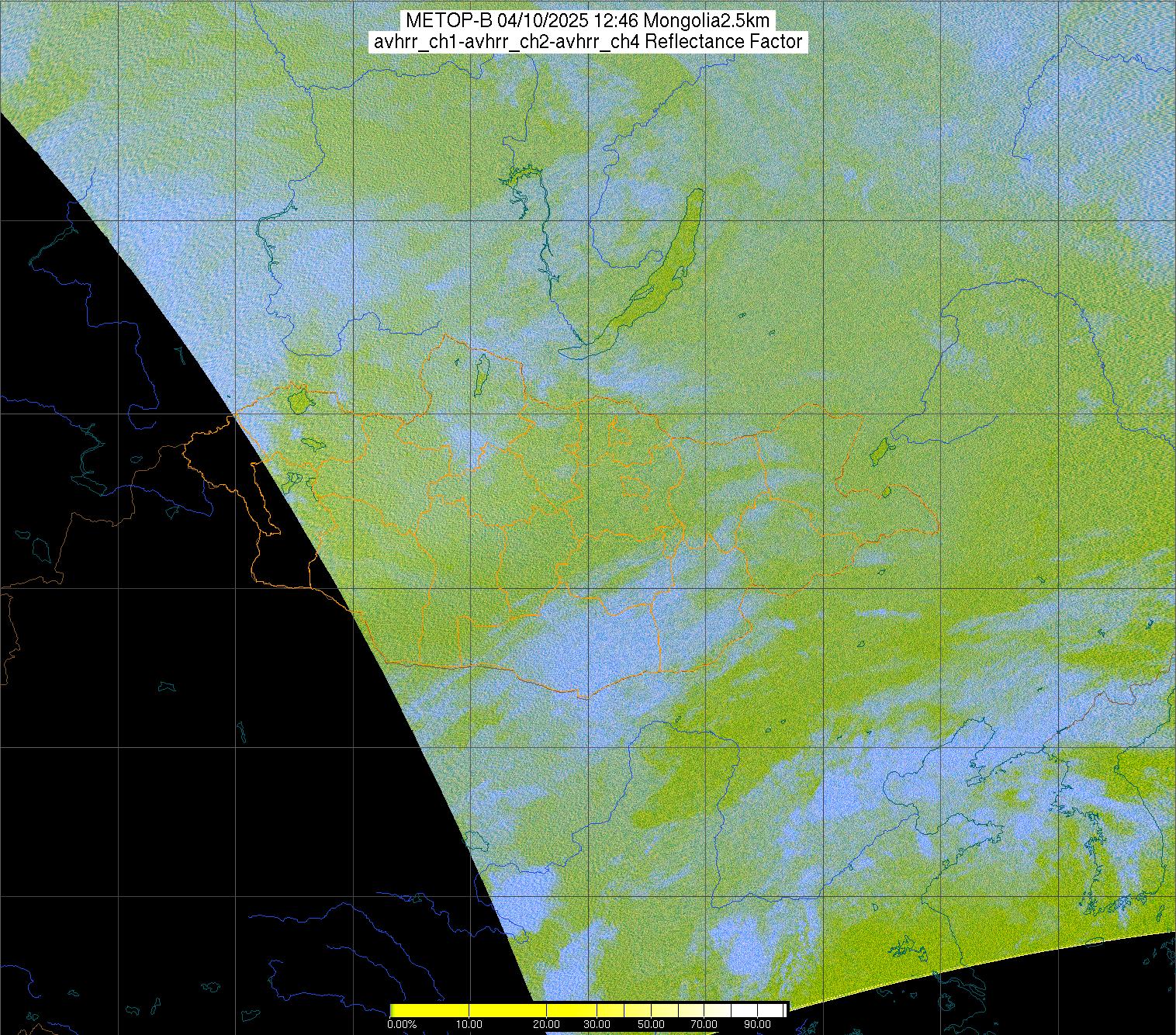Pick the pale yellow segment above the 50.00 label

pos(652,1010)
